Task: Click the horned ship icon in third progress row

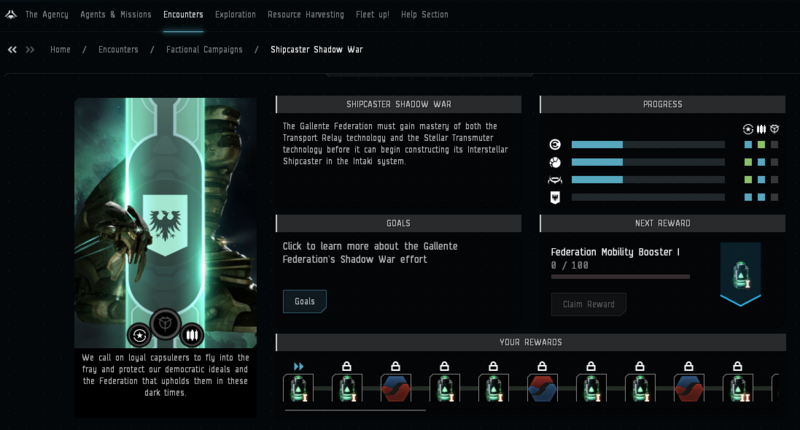Action: point(555,180)
